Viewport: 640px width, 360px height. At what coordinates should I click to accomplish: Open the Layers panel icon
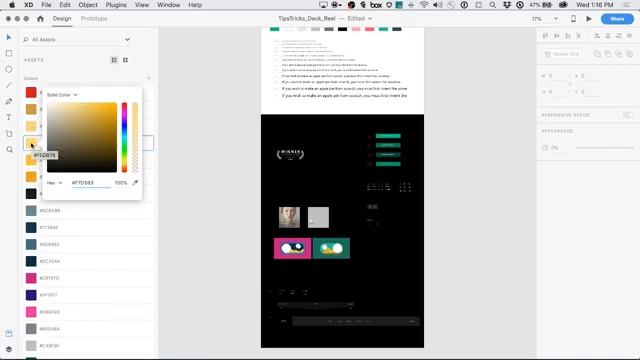tap(9, 349)
